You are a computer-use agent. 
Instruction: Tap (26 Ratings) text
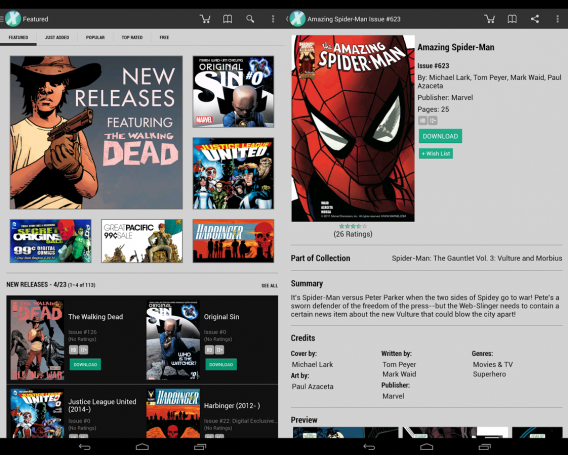tap(353, 234)
